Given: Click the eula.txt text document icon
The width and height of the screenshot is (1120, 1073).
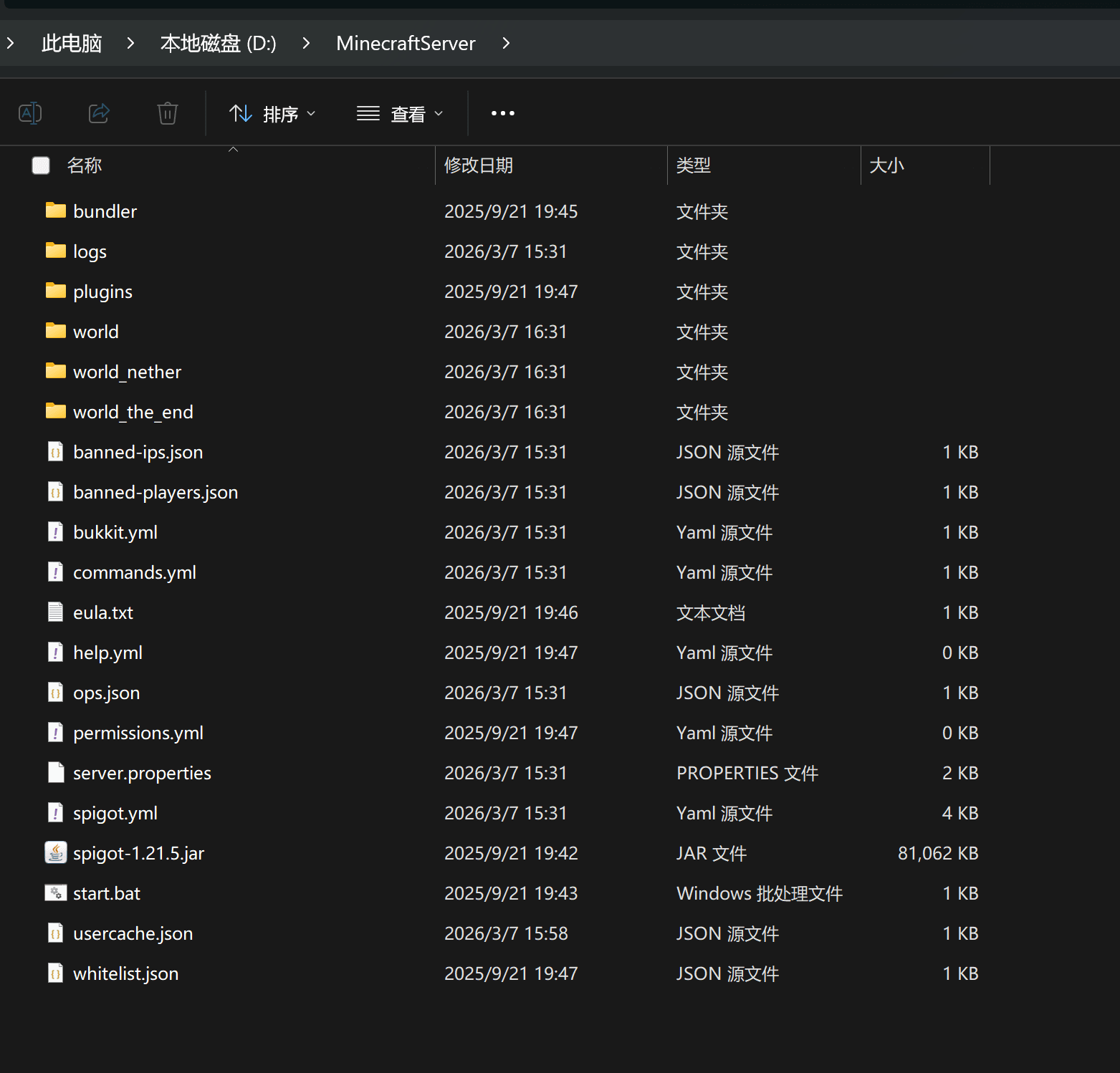Looking at the screenshot, I should pos(56,612).
